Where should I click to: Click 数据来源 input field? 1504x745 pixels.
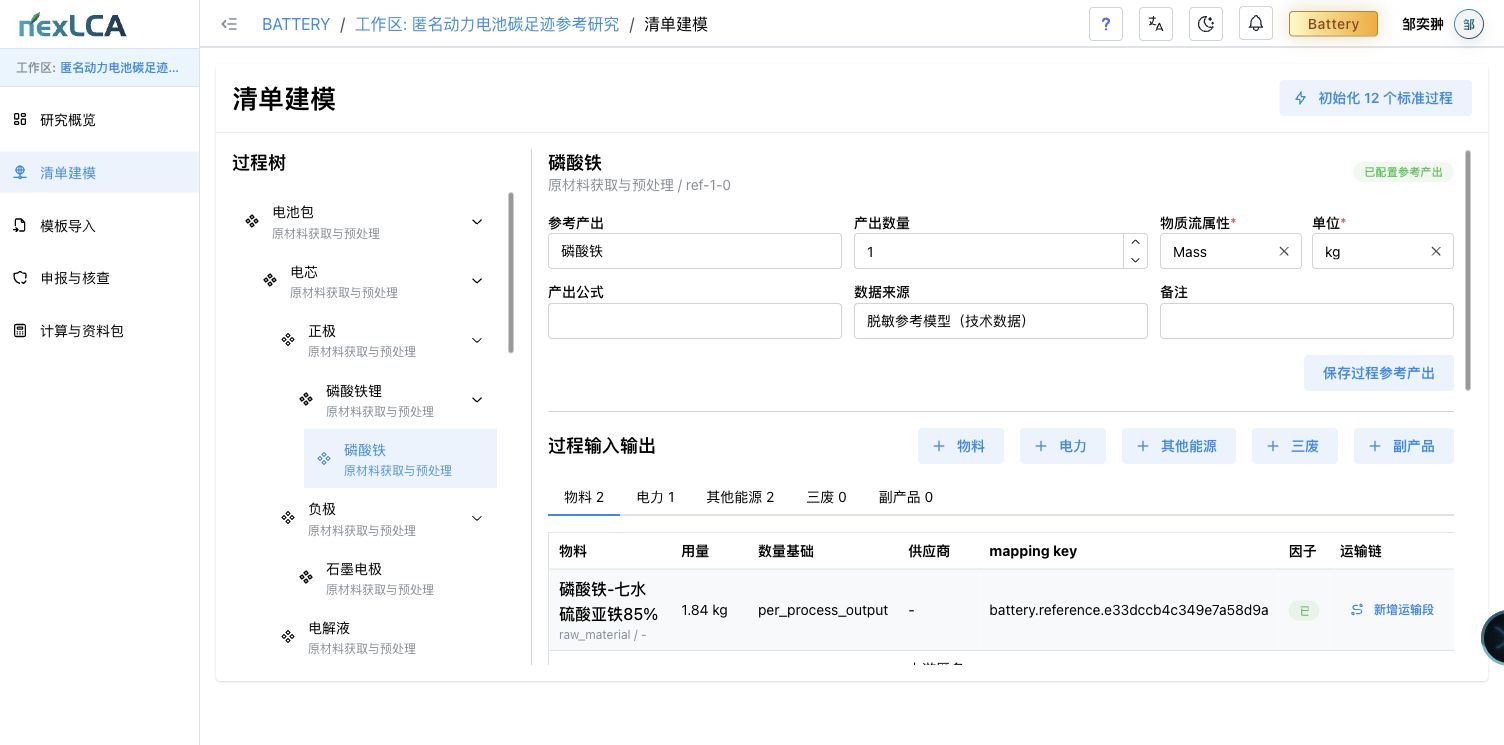[1001, 321]
